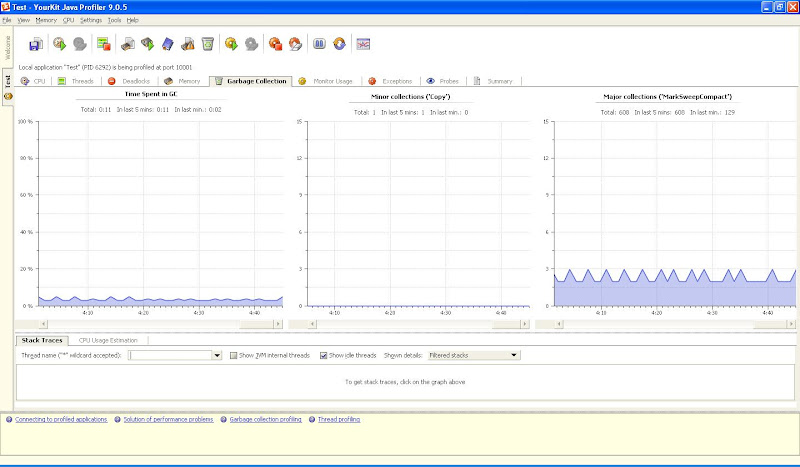Open the Memory menu in menu bar
The height and width of the screenshot is (467, 800).
pos(46,20)
